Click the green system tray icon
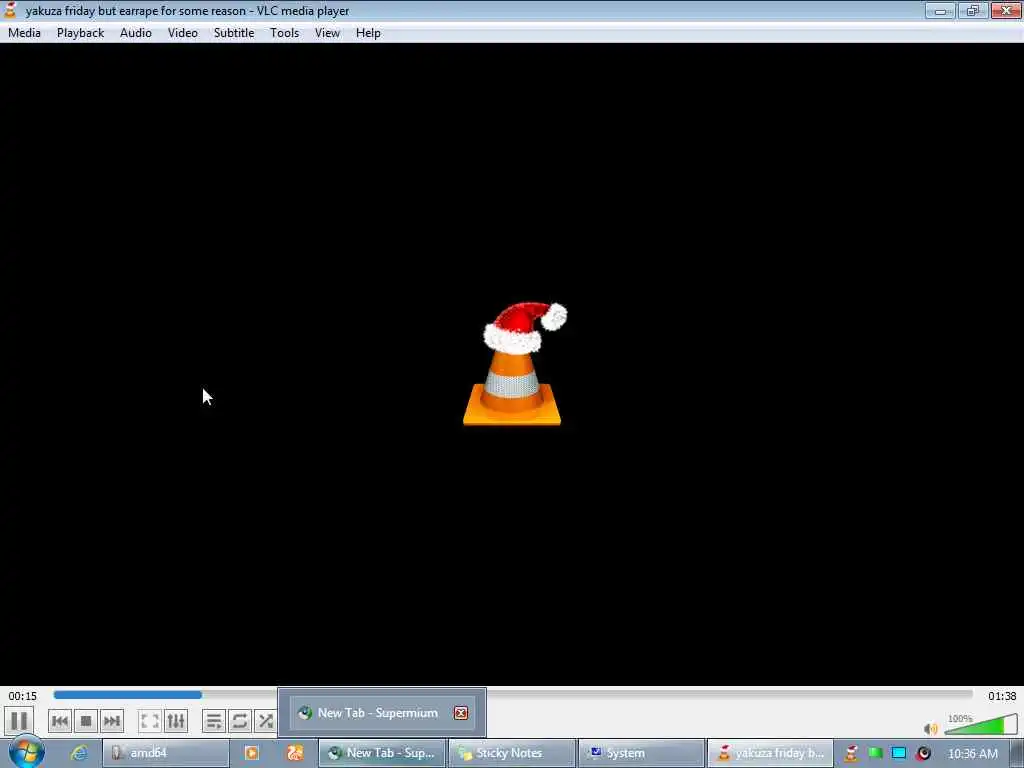This screenshot has height=768, width=1024. (875, 753)
